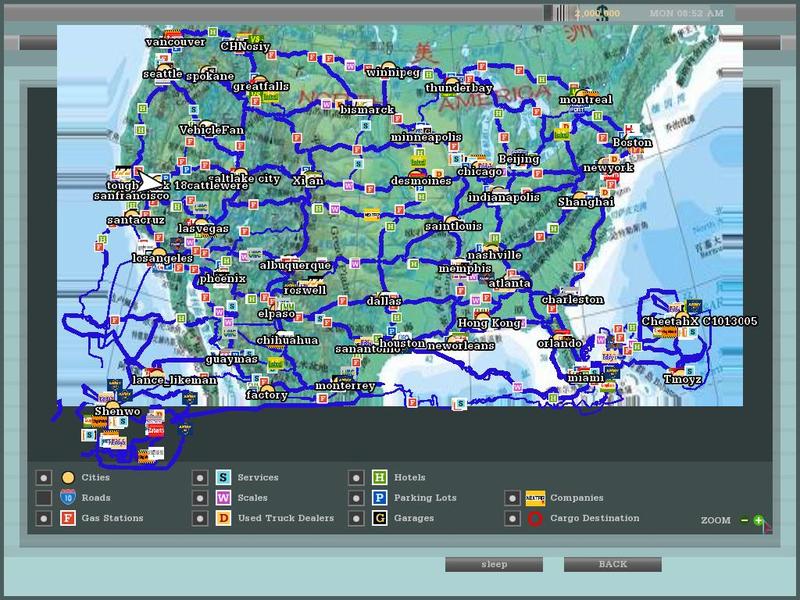Toggle the Scales checkbox
Viewport: 800px width, 600px height.
[x=200, y=498]
